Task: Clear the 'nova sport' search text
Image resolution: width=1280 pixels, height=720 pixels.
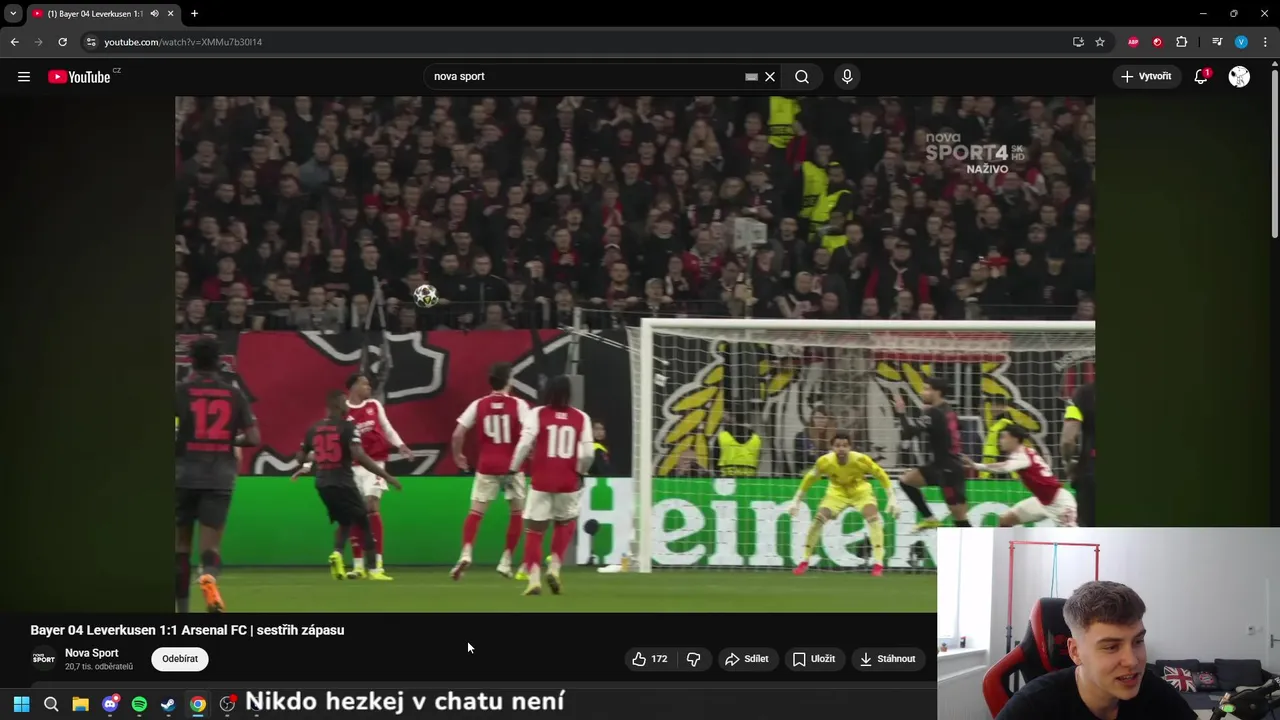Action: 770,77
